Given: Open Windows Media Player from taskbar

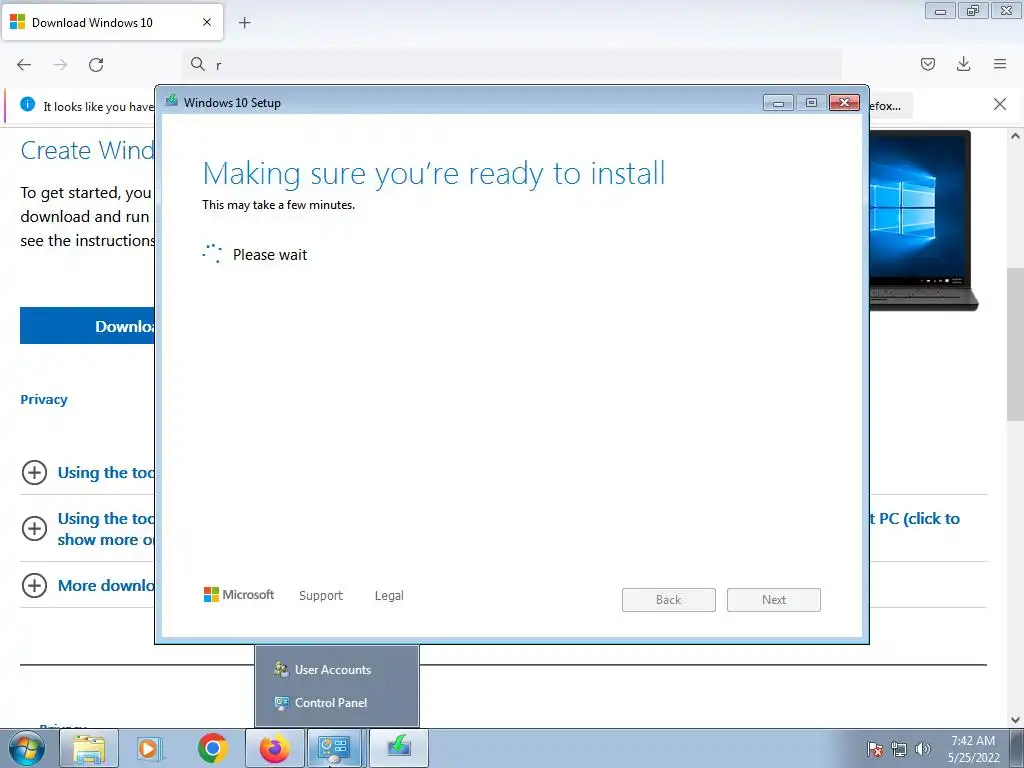Looking at the screenshot, I should tap(150, 748).
